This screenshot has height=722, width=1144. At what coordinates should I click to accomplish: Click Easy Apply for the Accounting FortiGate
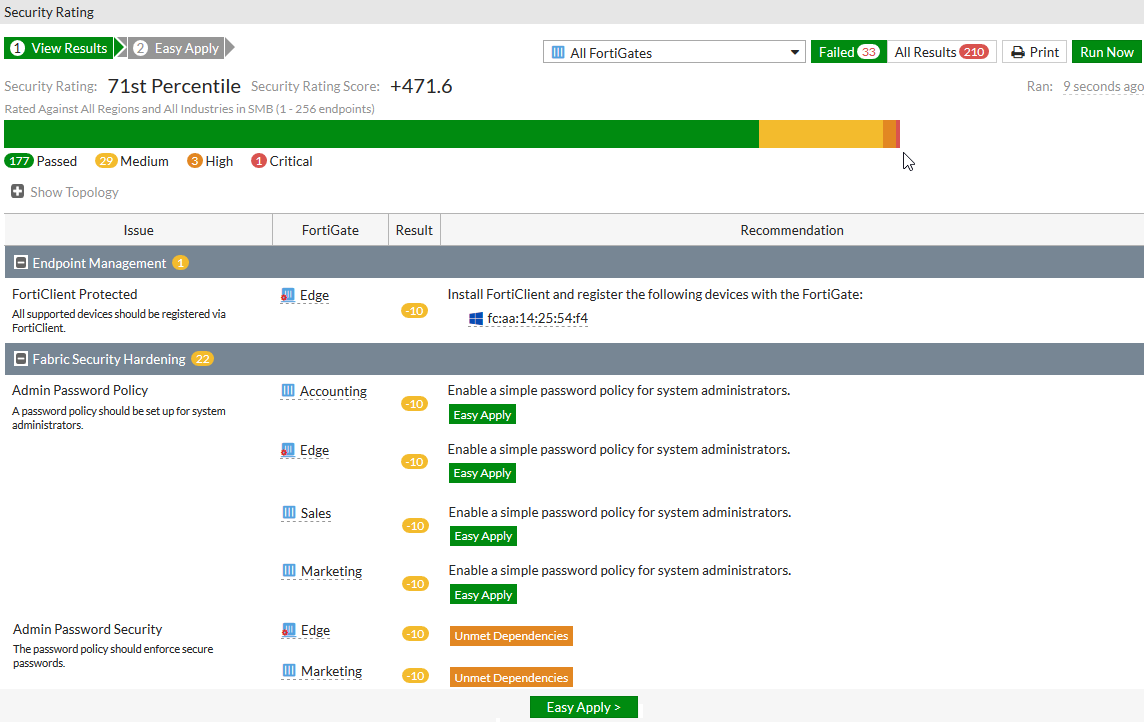click(x=482, y=415)
